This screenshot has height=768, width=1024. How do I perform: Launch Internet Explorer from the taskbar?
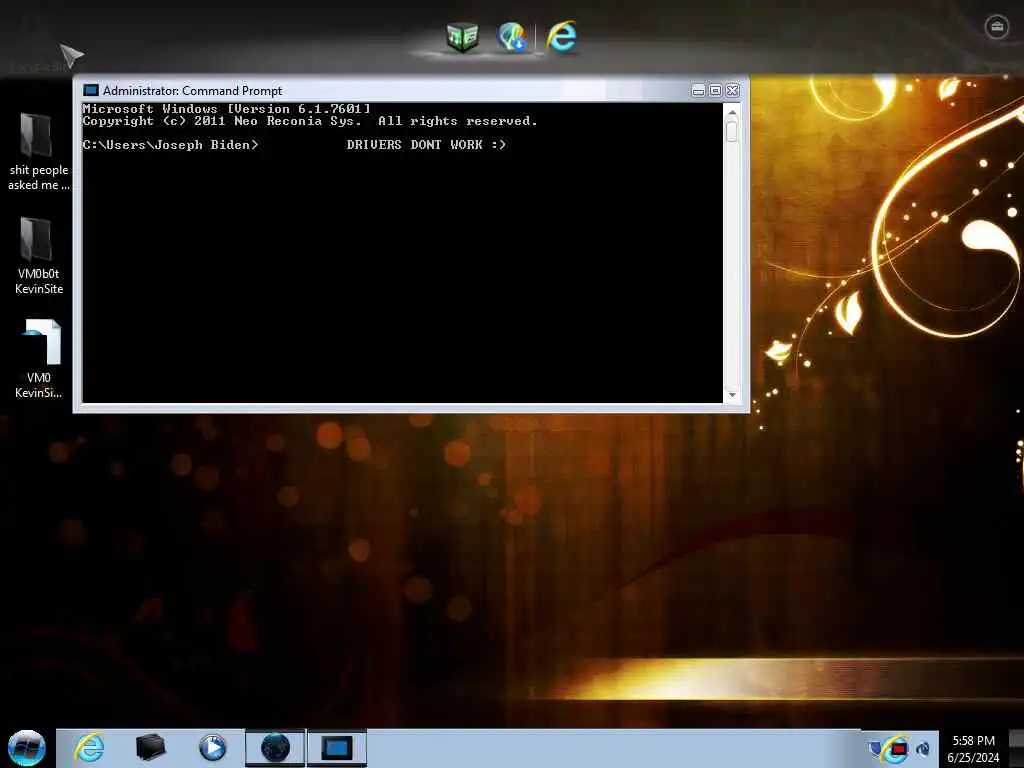pos(89,748)
